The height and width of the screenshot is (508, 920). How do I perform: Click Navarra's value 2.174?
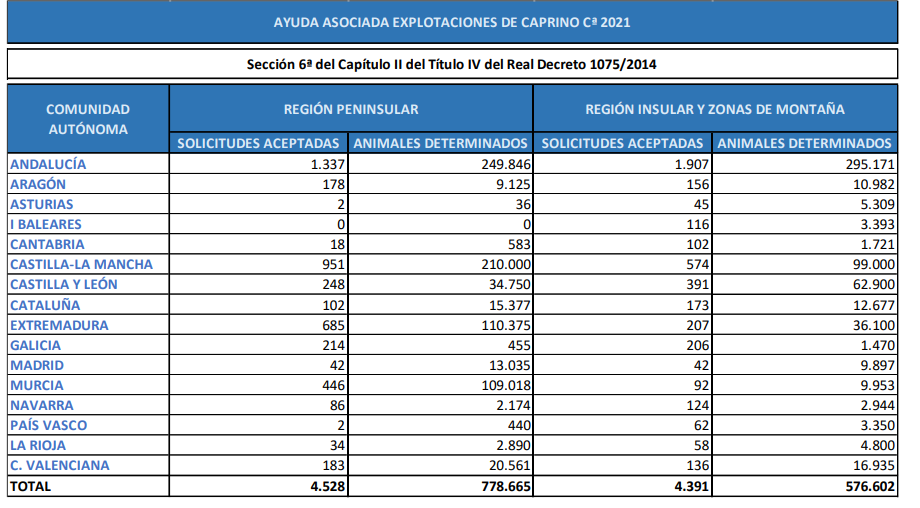tap(513, 405)
